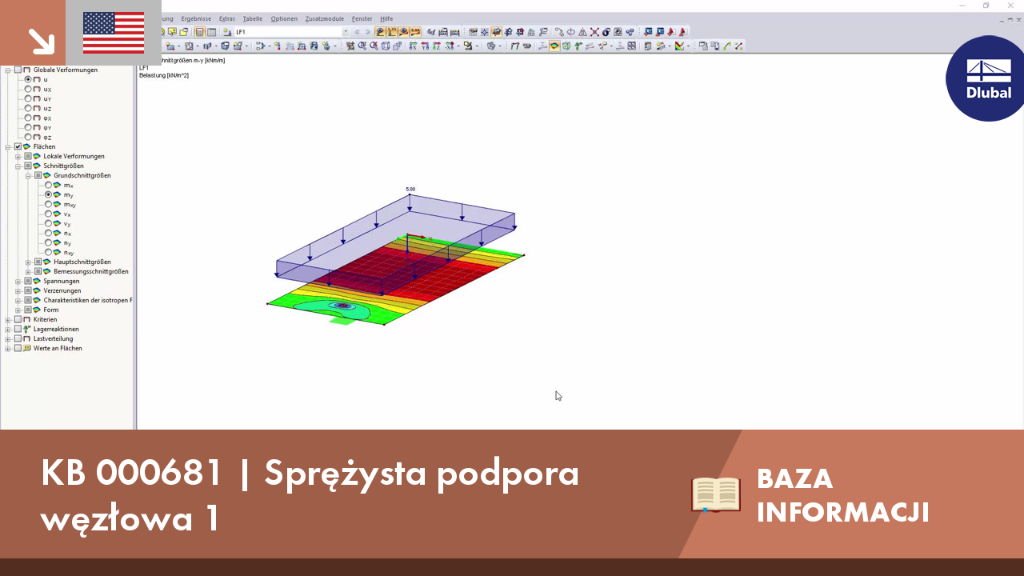Expand the Spannungen tree node

click(x=18, y=281)
